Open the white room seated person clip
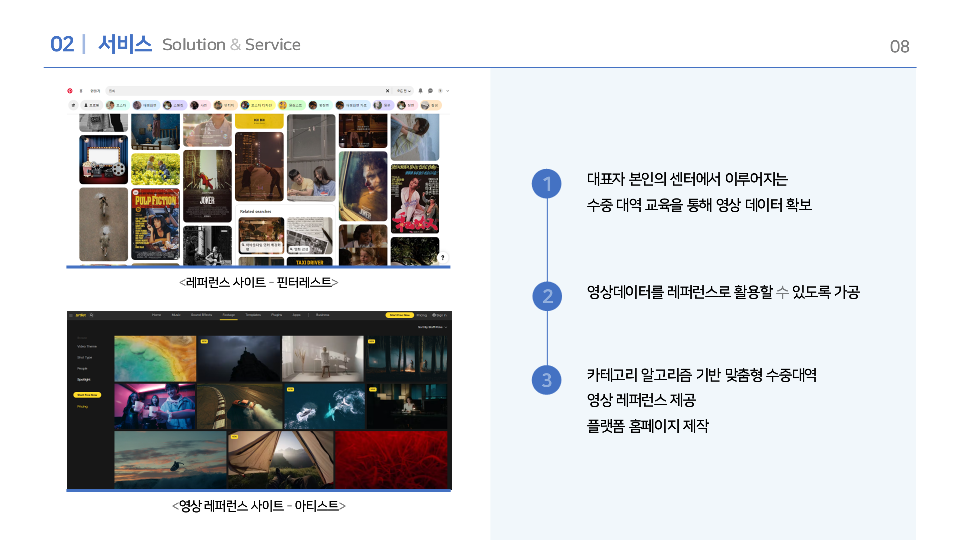Viewport: 960px width, 540px height. tap(323, 358)
